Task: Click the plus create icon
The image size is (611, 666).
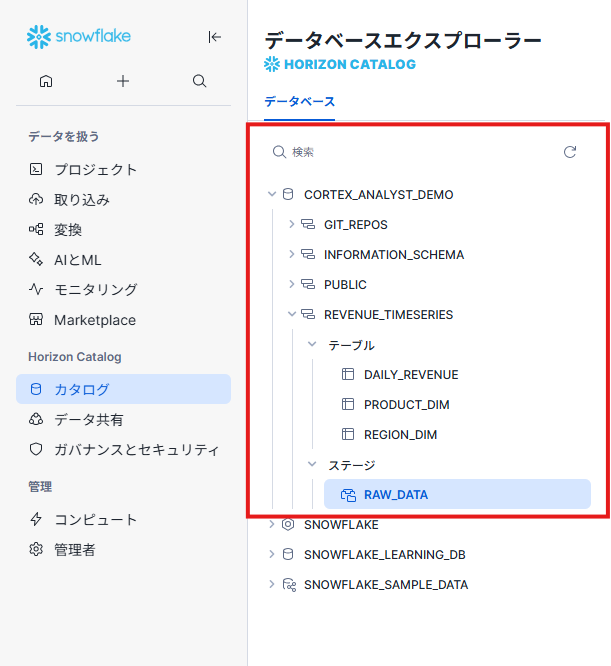Action: coord(123,81)
